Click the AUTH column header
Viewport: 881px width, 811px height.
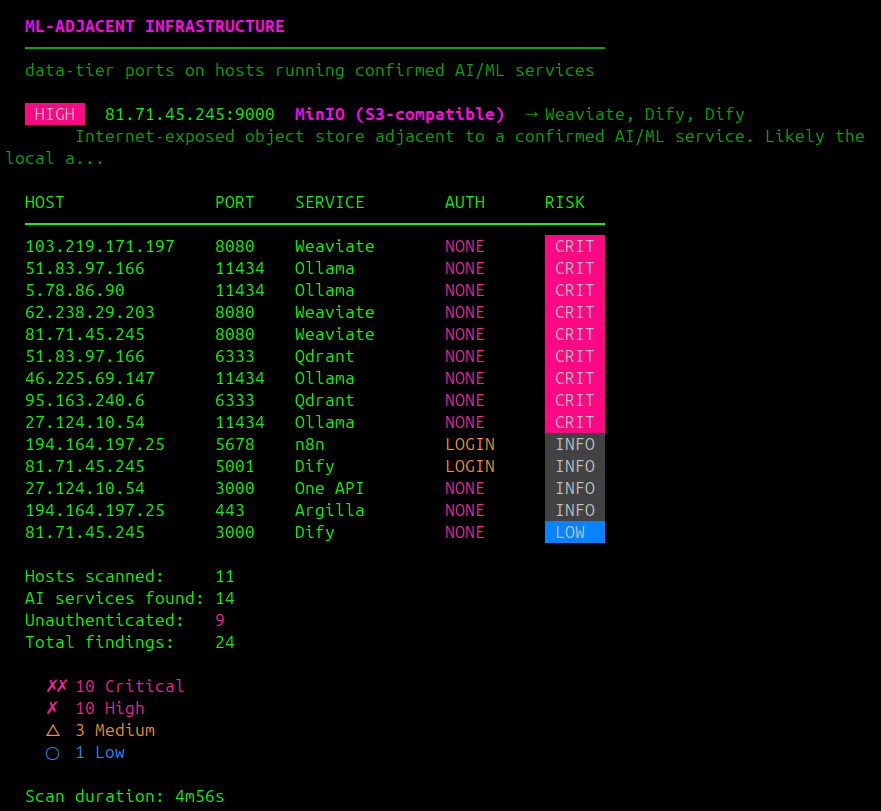point(465,202)
